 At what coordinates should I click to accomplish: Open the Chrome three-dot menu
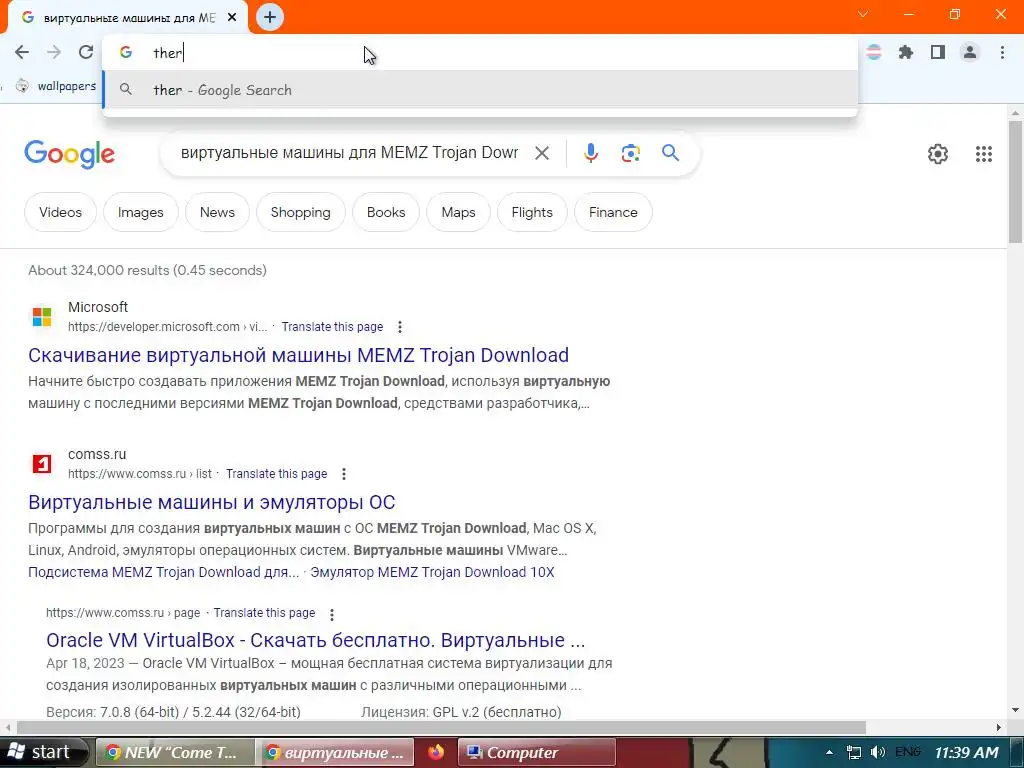pos(1002,52)
